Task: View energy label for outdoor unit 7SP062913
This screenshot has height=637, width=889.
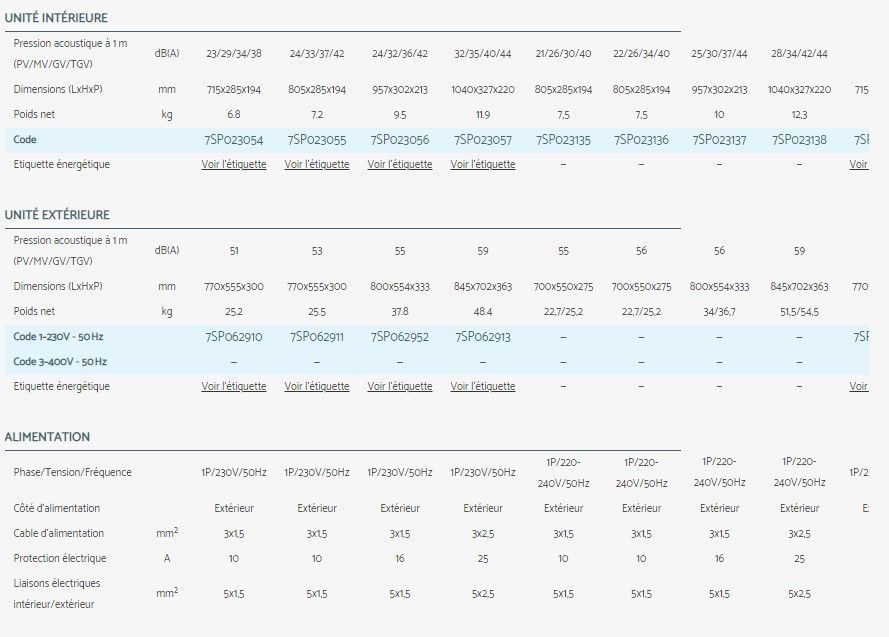Action: coord(483,386)
